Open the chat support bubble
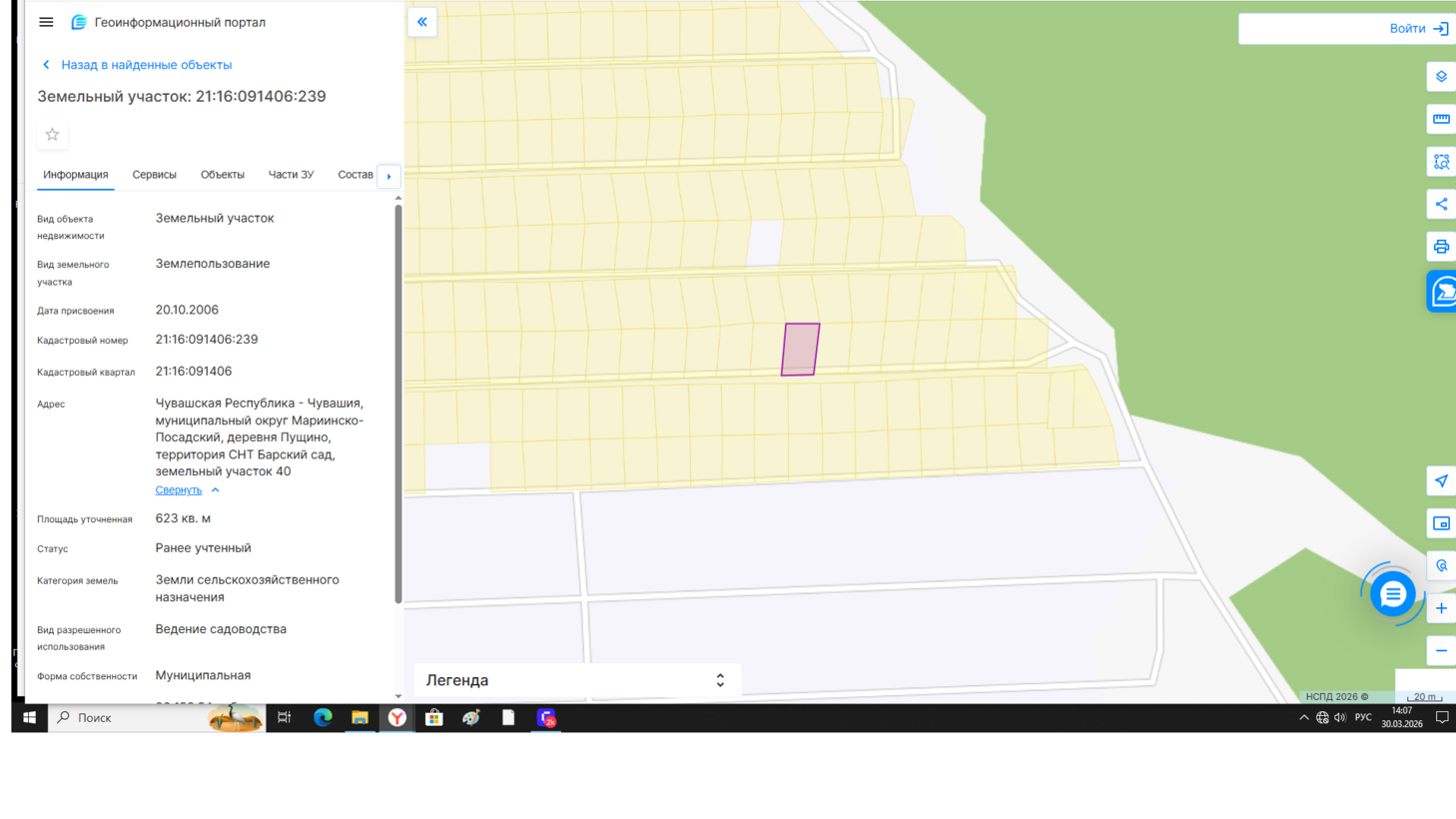 (x=1392, y=594)
